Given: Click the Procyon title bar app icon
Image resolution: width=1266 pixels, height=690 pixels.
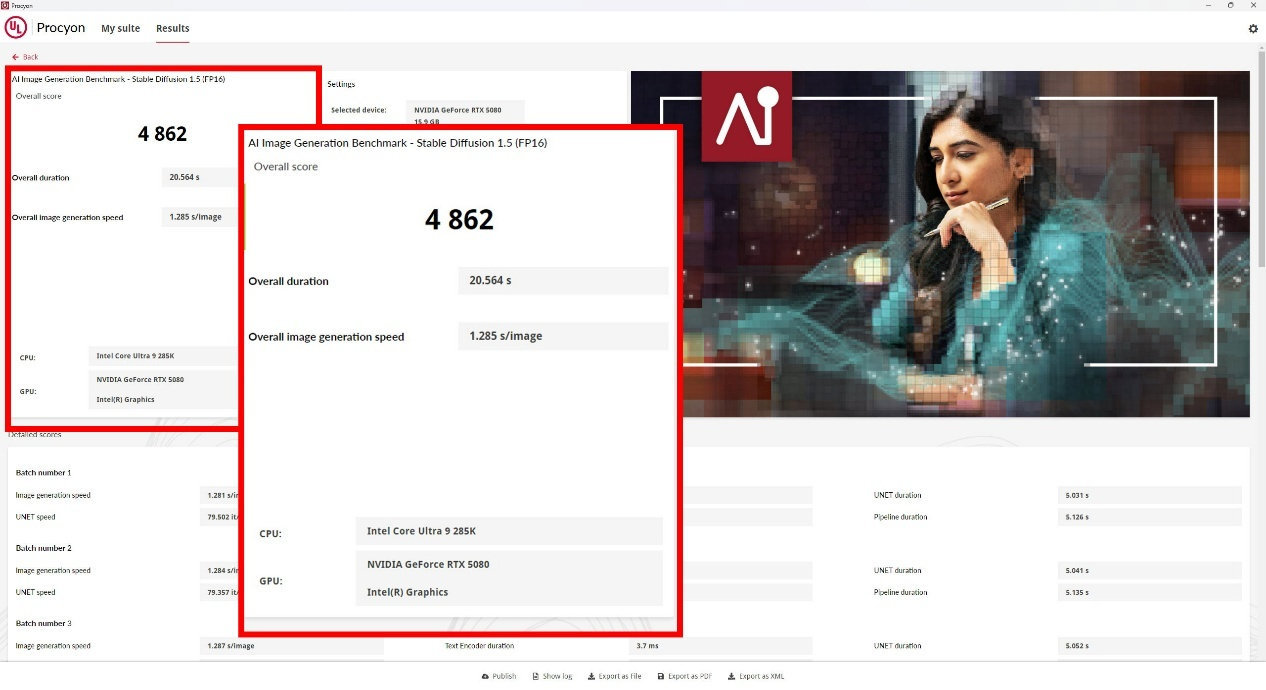Looking at the screenshot, I should point(5,4).
